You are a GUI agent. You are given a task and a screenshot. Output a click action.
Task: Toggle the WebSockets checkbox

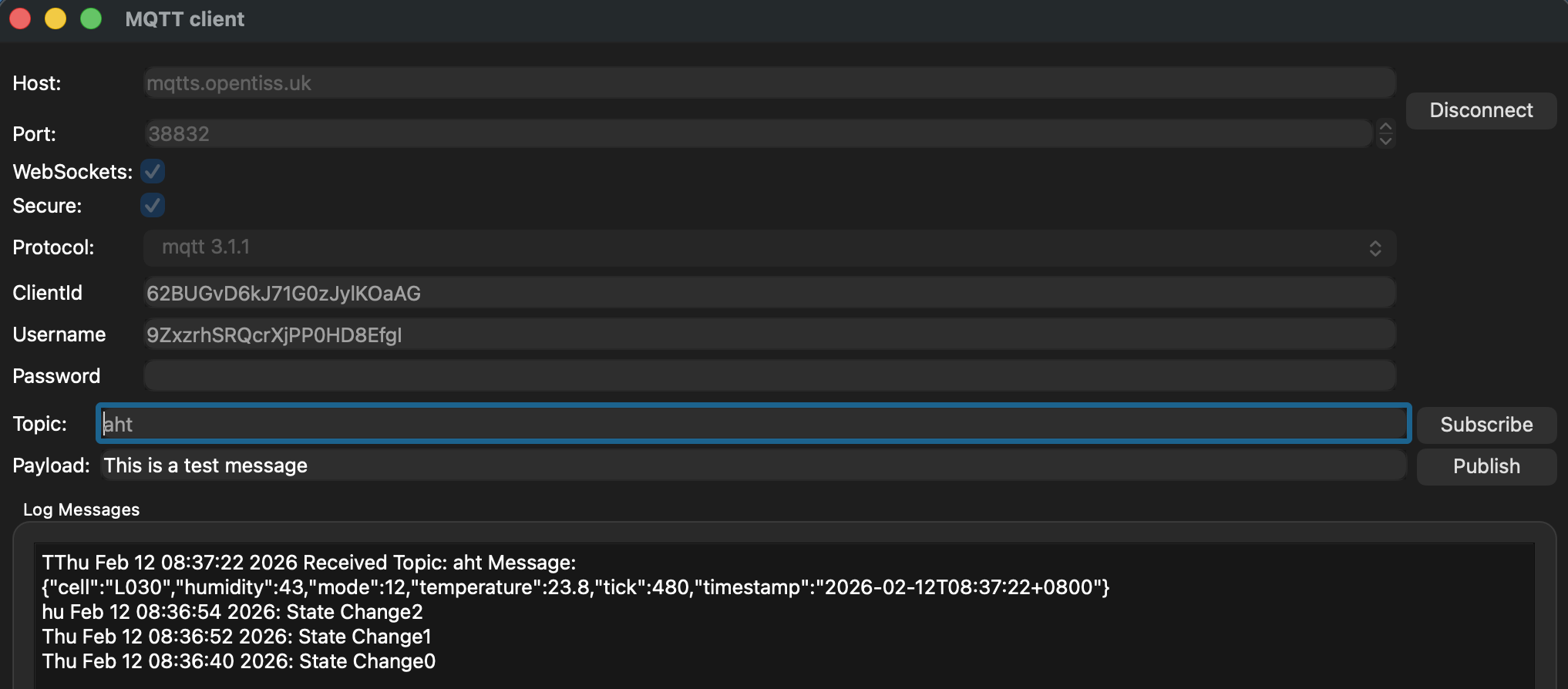[x=153, y=171]
